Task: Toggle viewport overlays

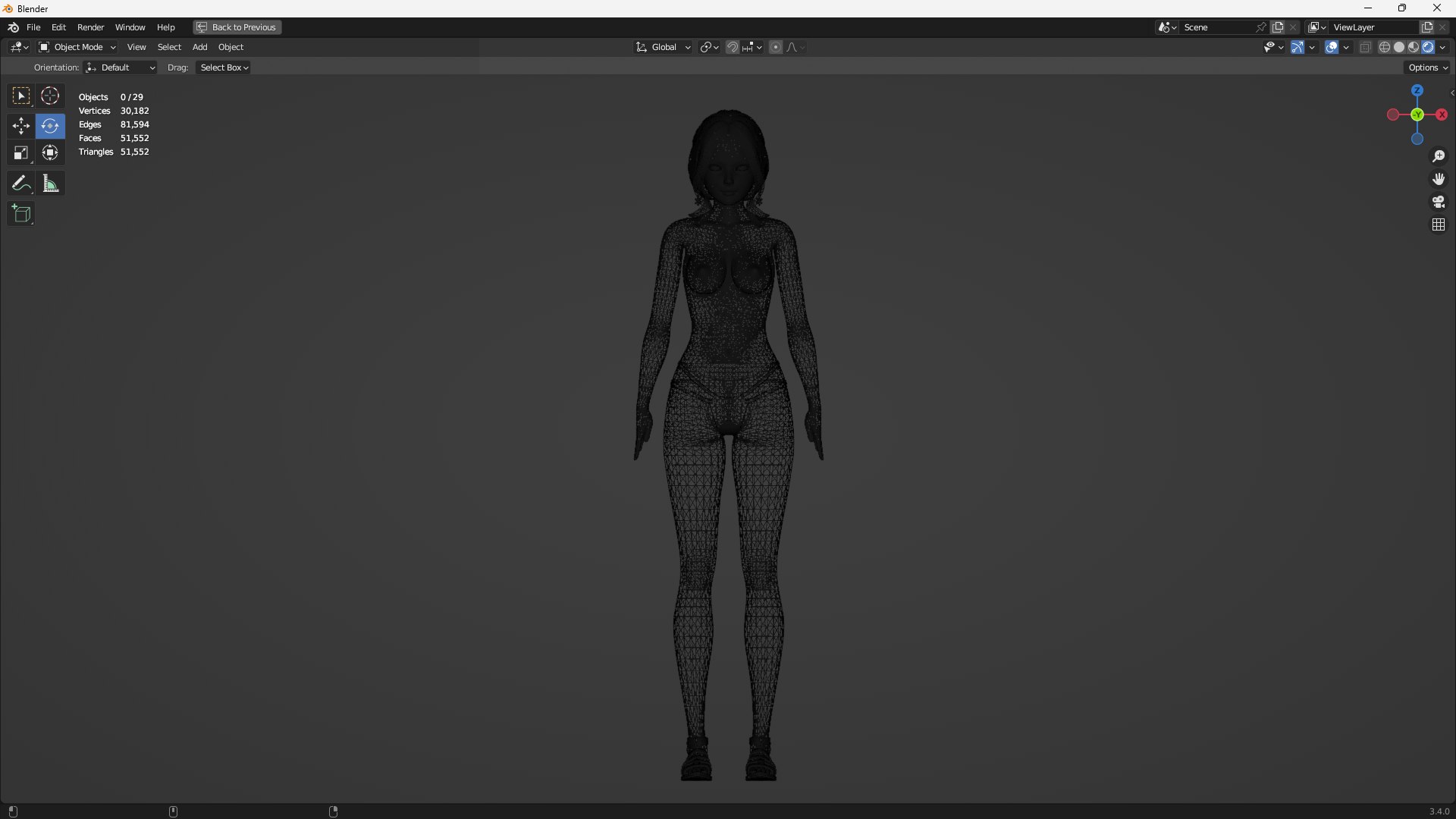Action: [x=1332, y=47]
